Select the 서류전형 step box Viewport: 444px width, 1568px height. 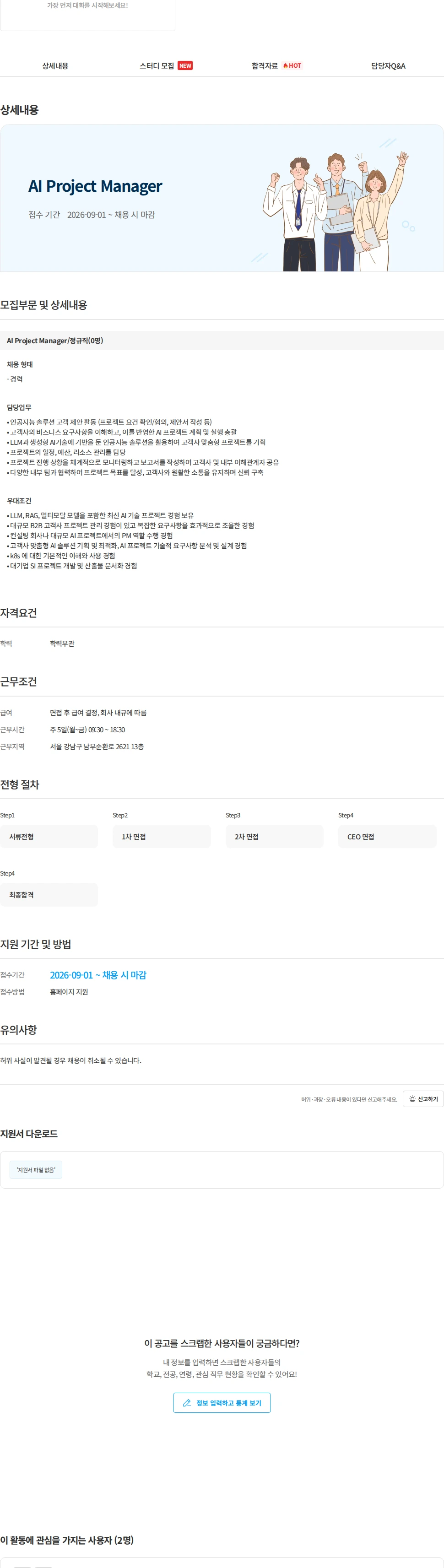(49, 836)
